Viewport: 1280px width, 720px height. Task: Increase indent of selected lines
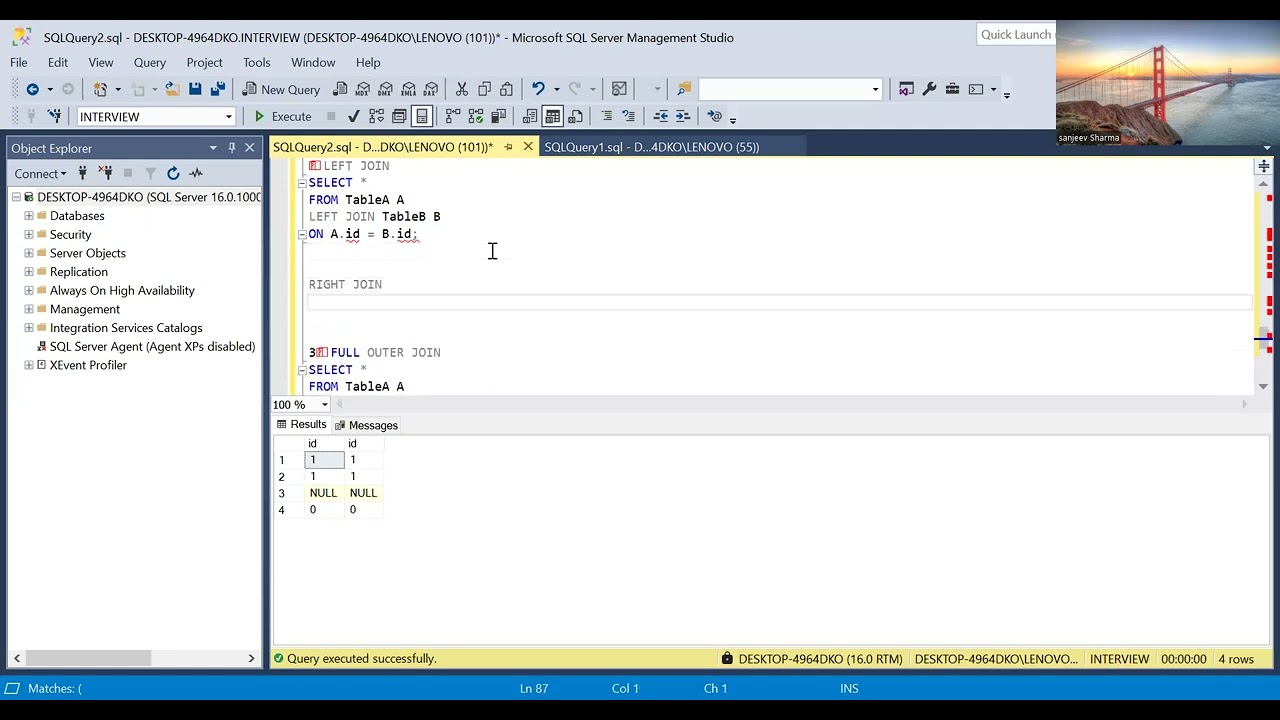683,116
